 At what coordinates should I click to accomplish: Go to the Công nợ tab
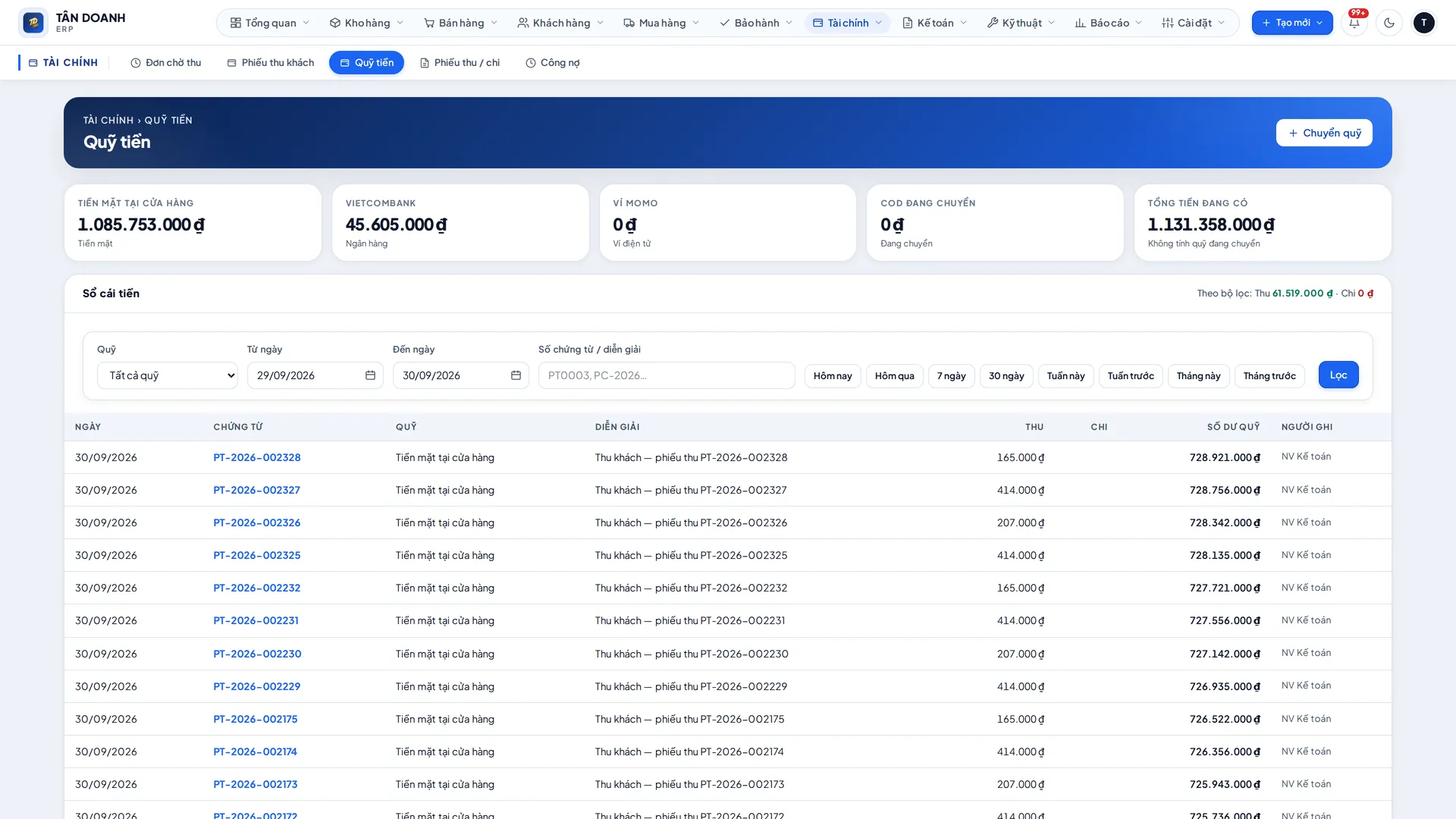click(x=552, y=63)
